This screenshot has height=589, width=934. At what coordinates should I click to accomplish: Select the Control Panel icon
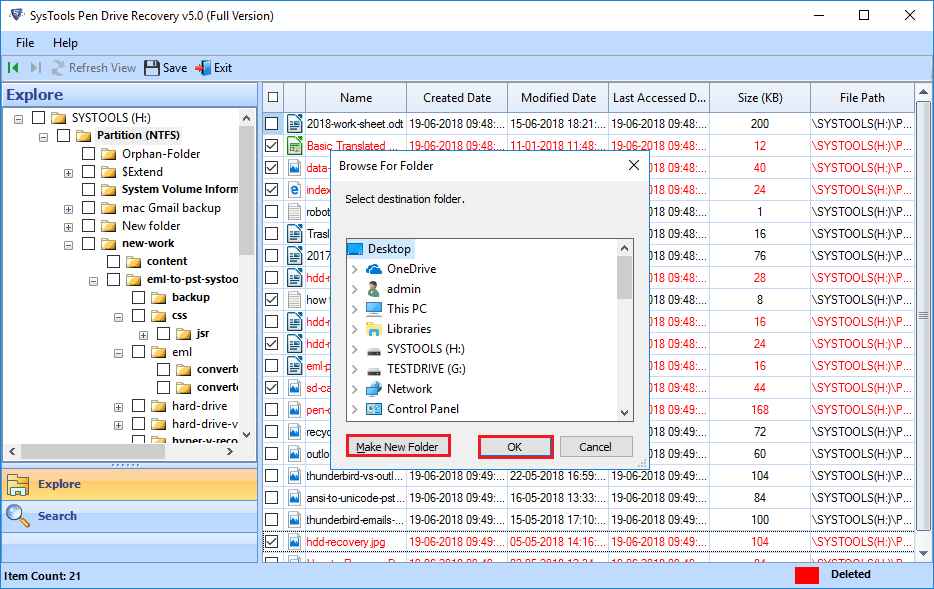(x=373, y=409)
